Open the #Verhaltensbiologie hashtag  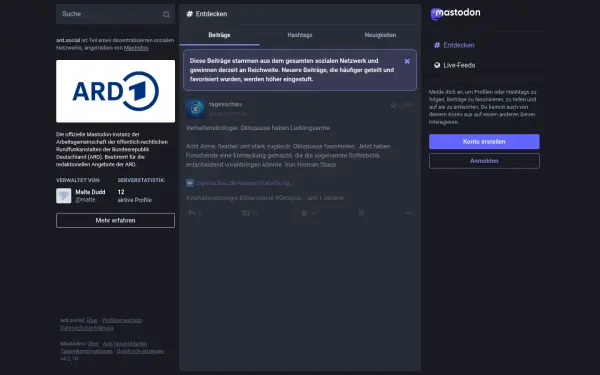coord(212,198)
